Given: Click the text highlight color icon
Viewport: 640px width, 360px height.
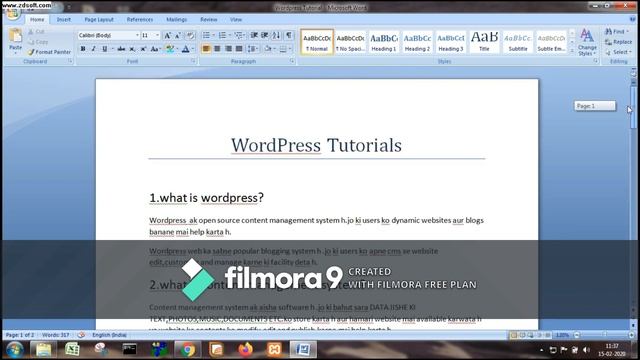Looking at the screenshot, I should click(x=170, y=49).
